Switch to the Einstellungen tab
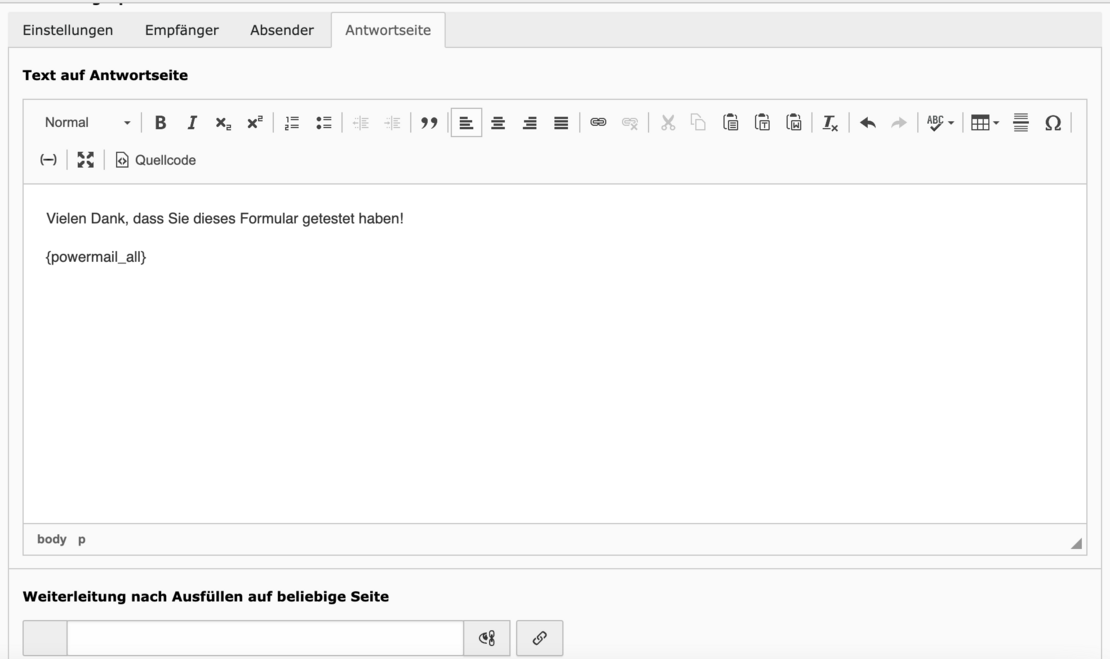This screenshot has width=1110, height=659. pyautogui.click(x=68, y=30)
